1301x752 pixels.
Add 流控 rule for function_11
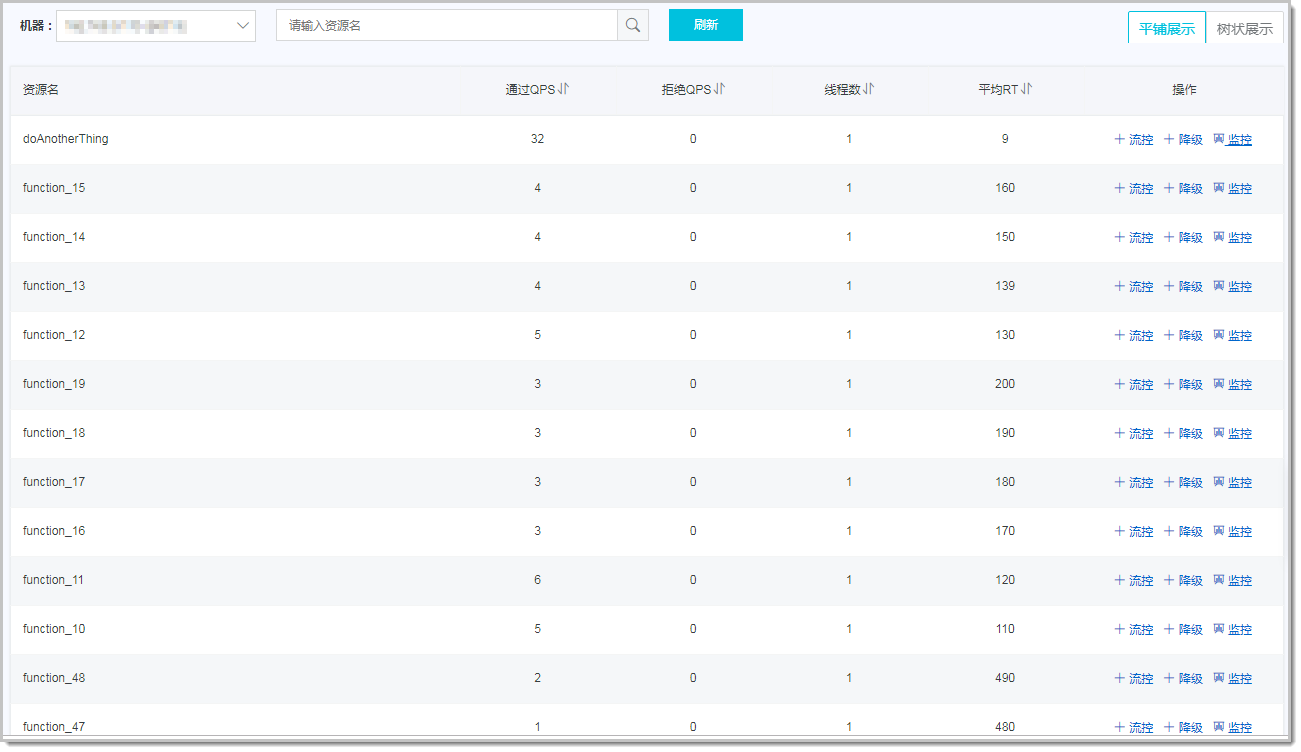point(1134,581)
